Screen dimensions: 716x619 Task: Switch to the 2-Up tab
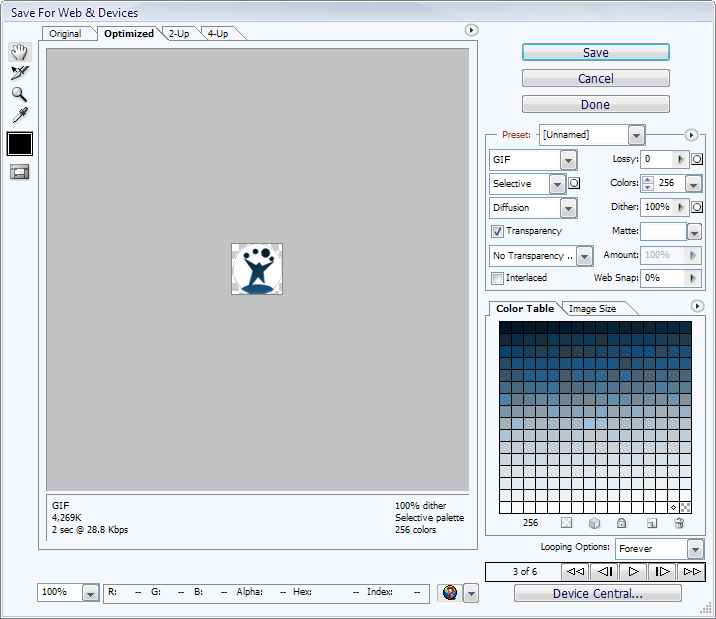tap(179, 34)
